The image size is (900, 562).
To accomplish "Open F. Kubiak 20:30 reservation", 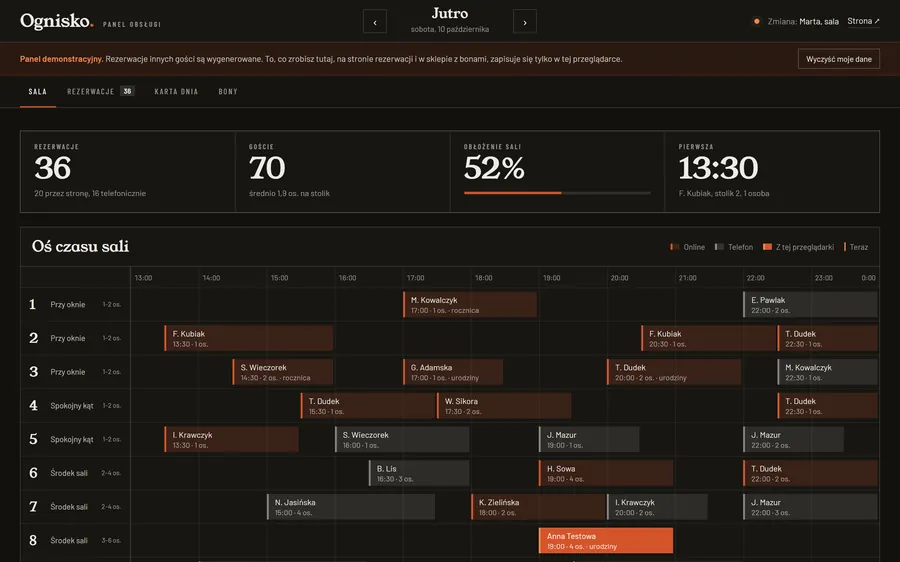I will pyautogui.click(x=708, y=338).
